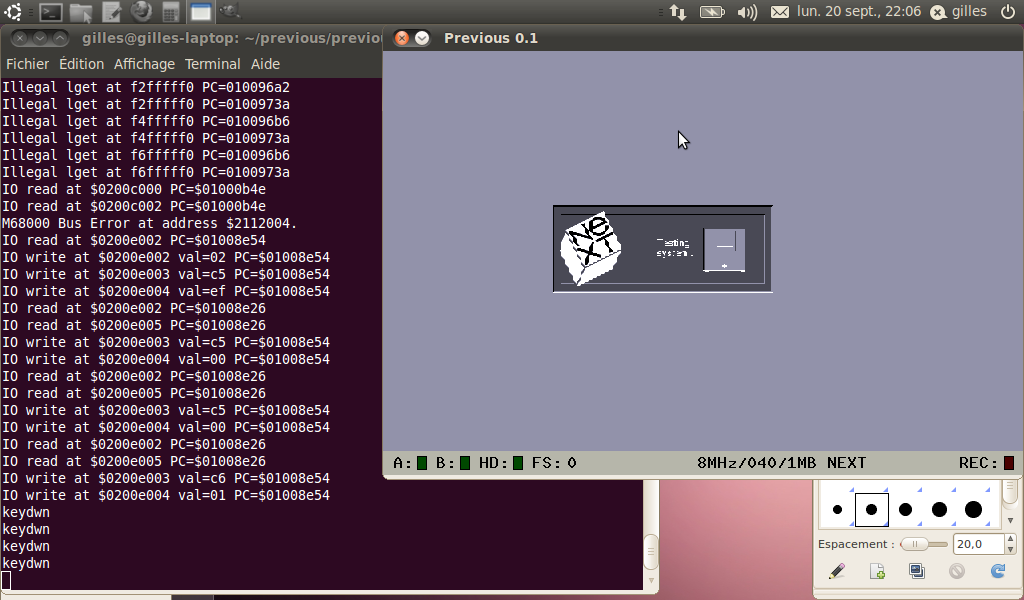Click the edit brush pencil icon

tap(838, 571)
